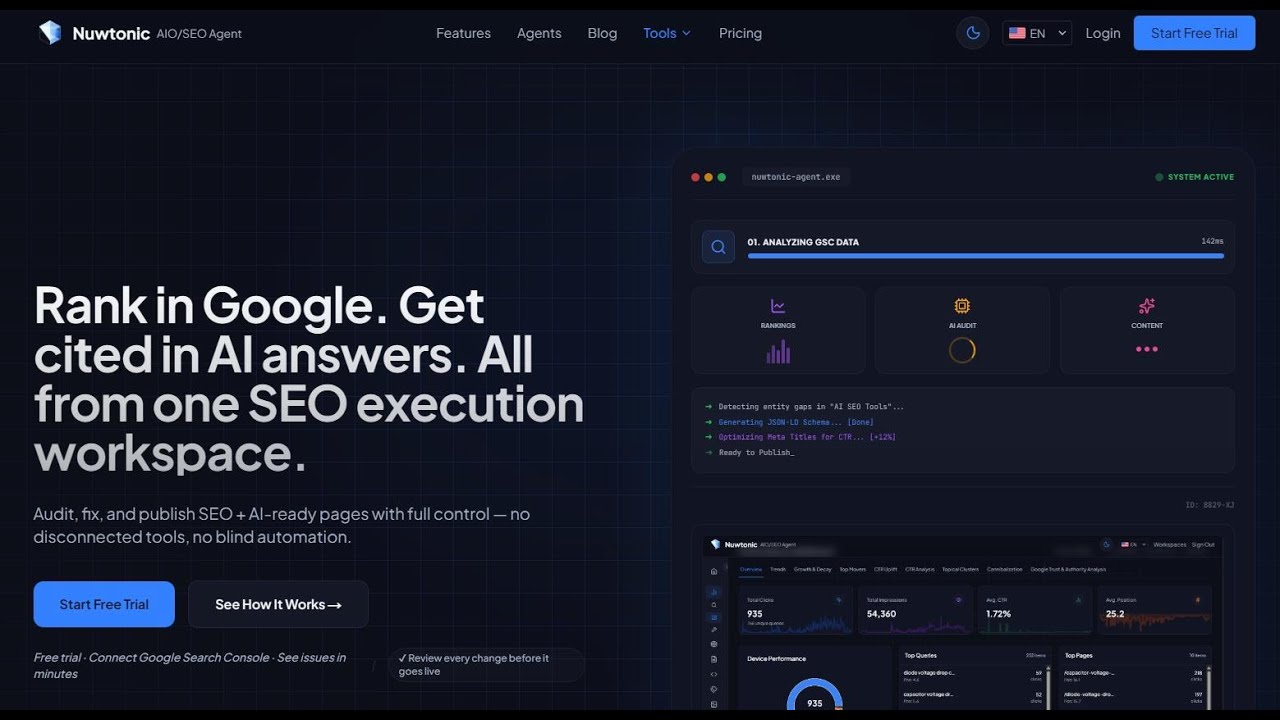Viewport: 1280px width, 720px height.
Task: Open the Features page
Action: 463,33
